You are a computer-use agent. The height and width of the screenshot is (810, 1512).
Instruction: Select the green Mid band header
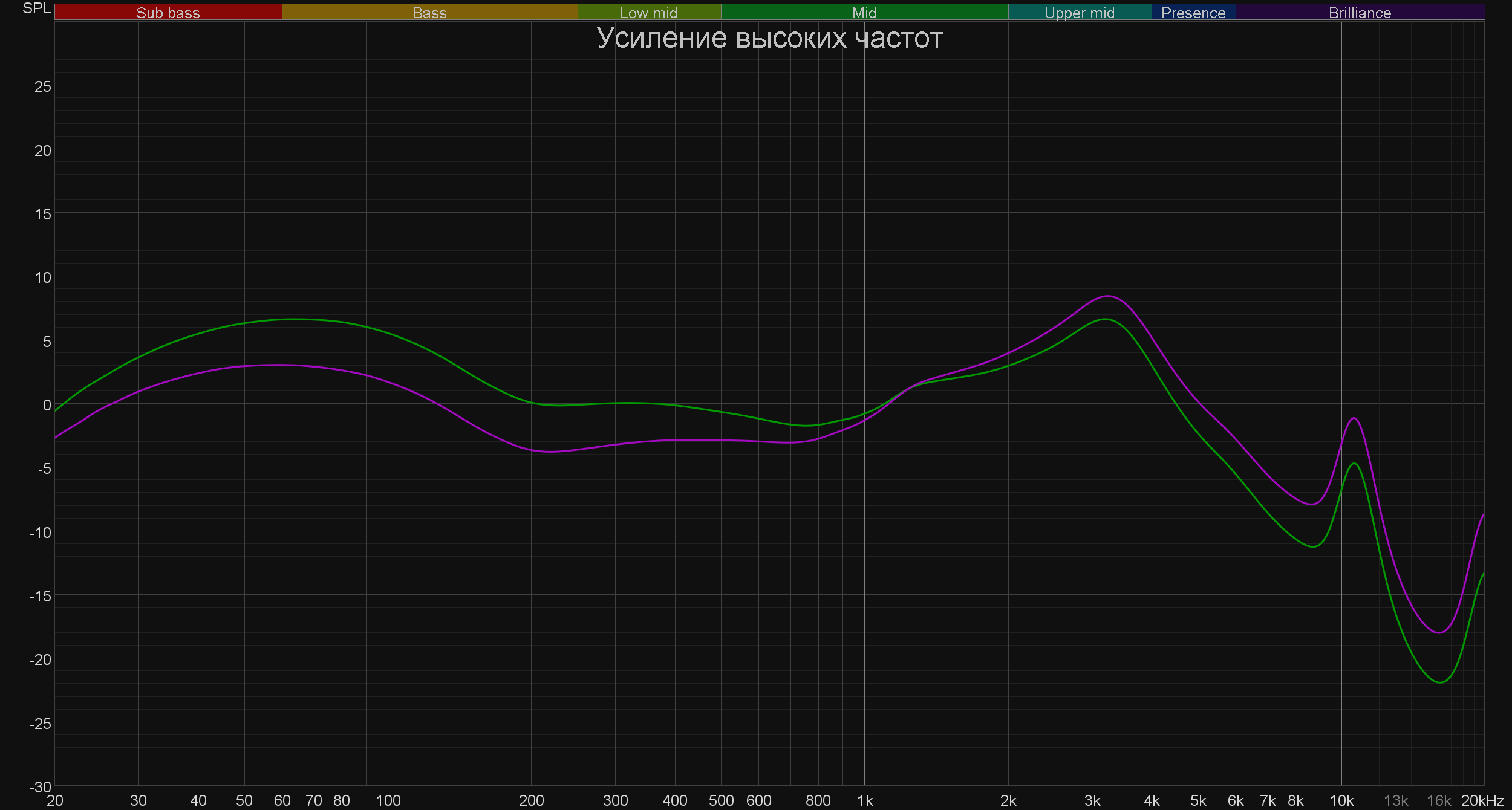(x=864, y=13)
